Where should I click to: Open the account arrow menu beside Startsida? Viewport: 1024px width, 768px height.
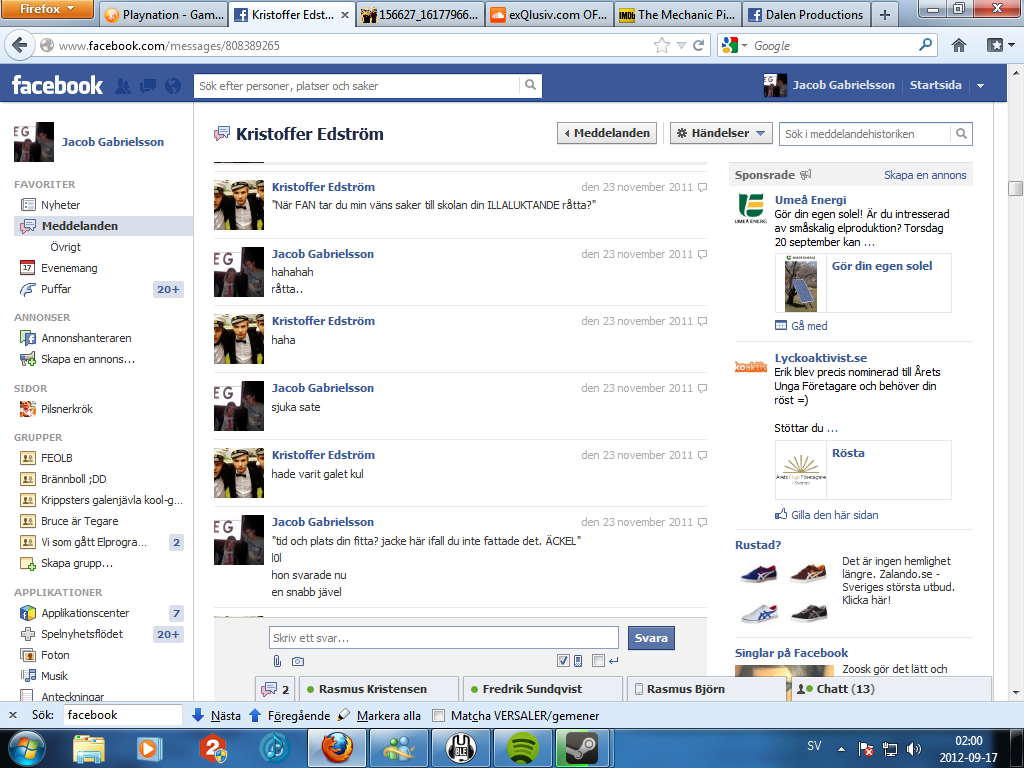[x=980, y=86]
